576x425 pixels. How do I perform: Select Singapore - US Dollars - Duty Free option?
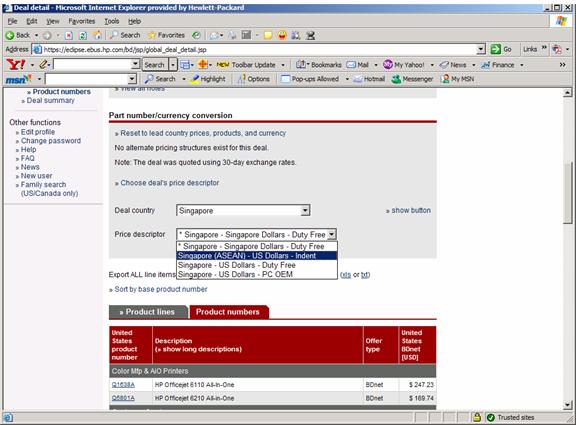[x=257, y=265]
